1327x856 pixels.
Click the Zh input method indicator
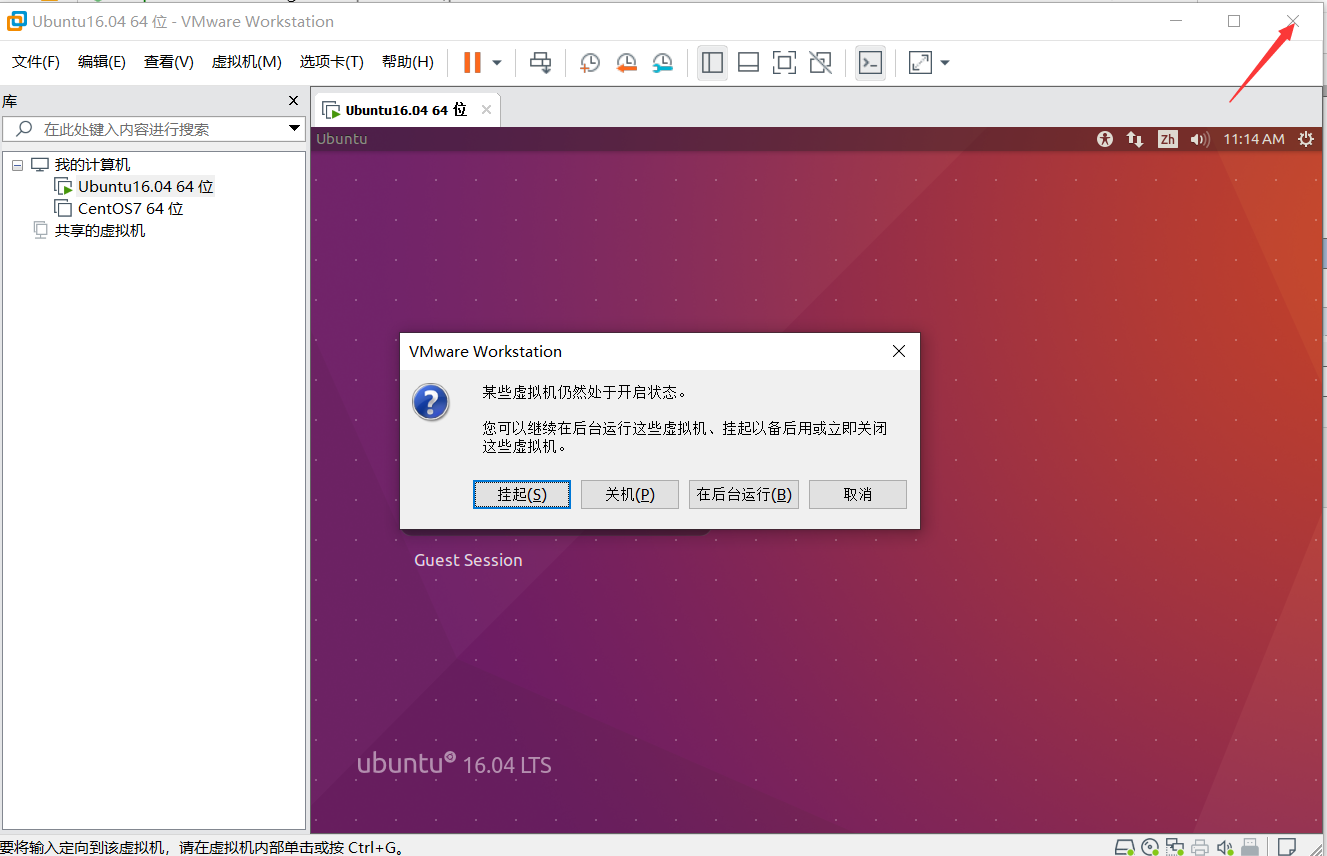coord(1167,139)
